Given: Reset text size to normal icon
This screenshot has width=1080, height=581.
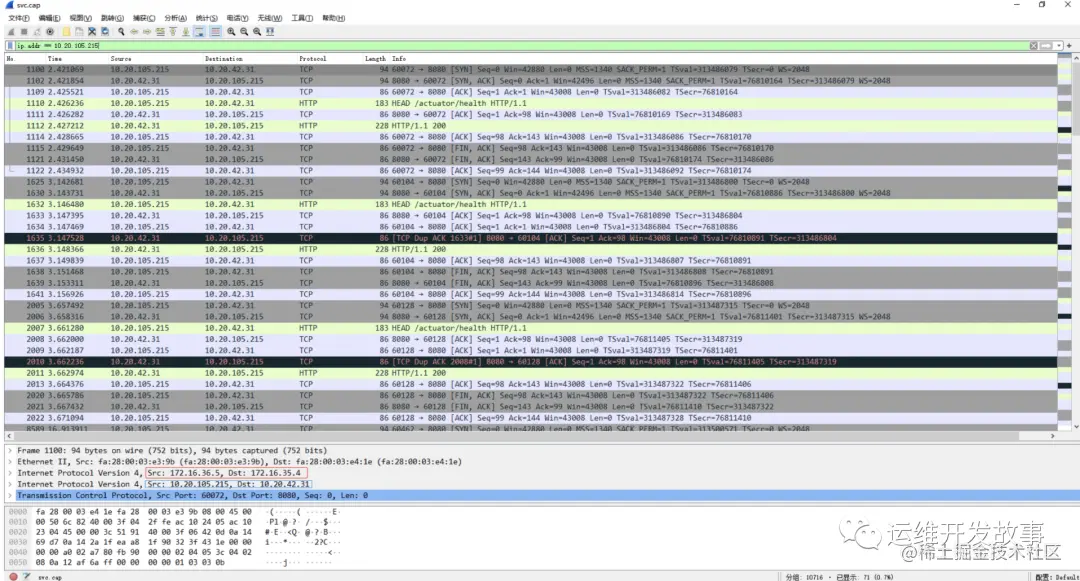Looking at the screenshot, I should click(x=257, y=32).
